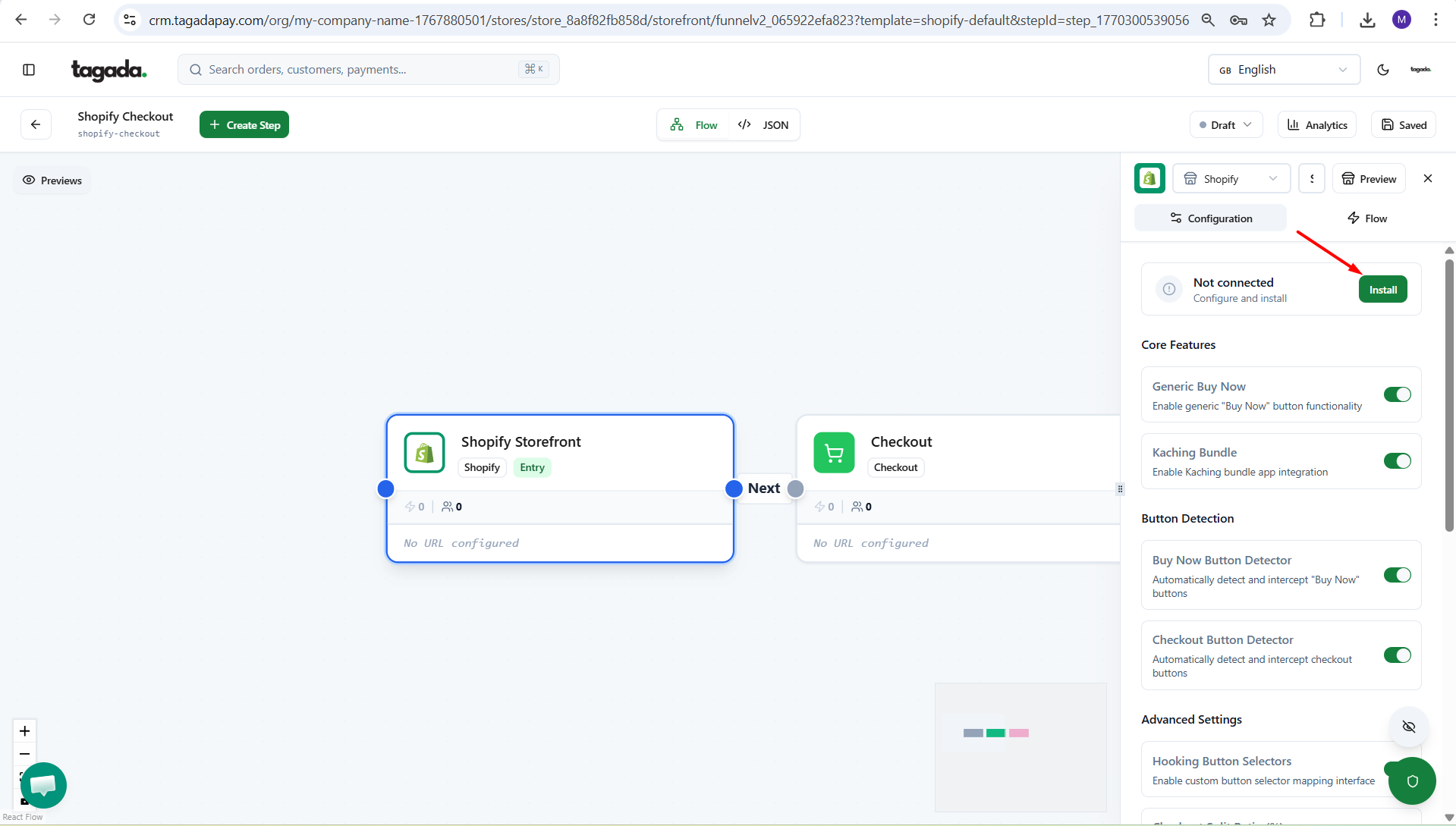Toggle the sidebar panel icon

[x=29, y=70]
